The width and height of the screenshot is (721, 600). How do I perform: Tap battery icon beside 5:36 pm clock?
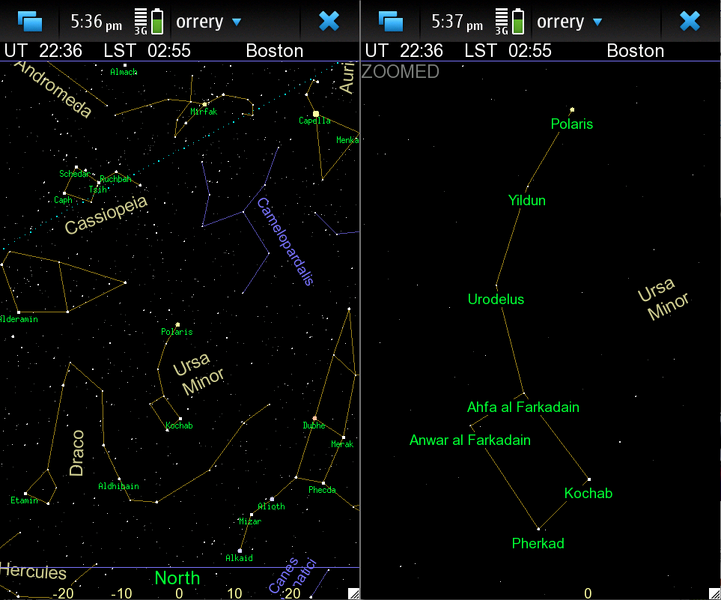158,21
